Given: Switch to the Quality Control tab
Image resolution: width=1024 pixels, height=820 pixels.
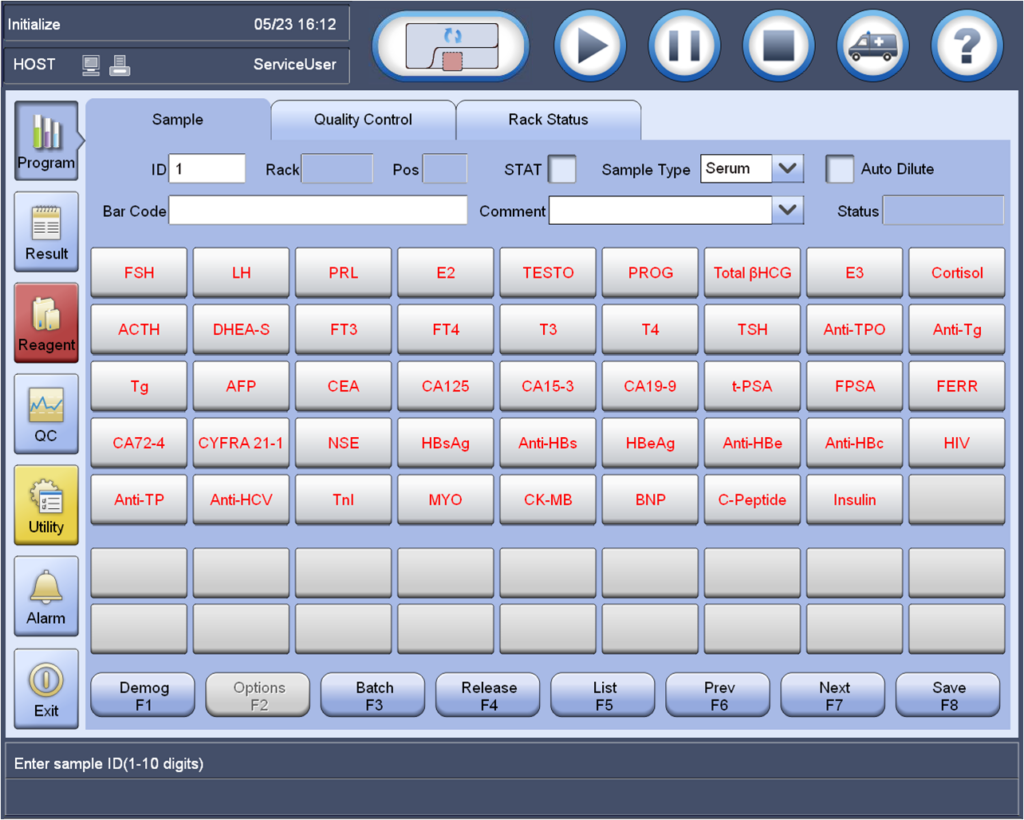Looking at the screenshot, I should (362, 120).
